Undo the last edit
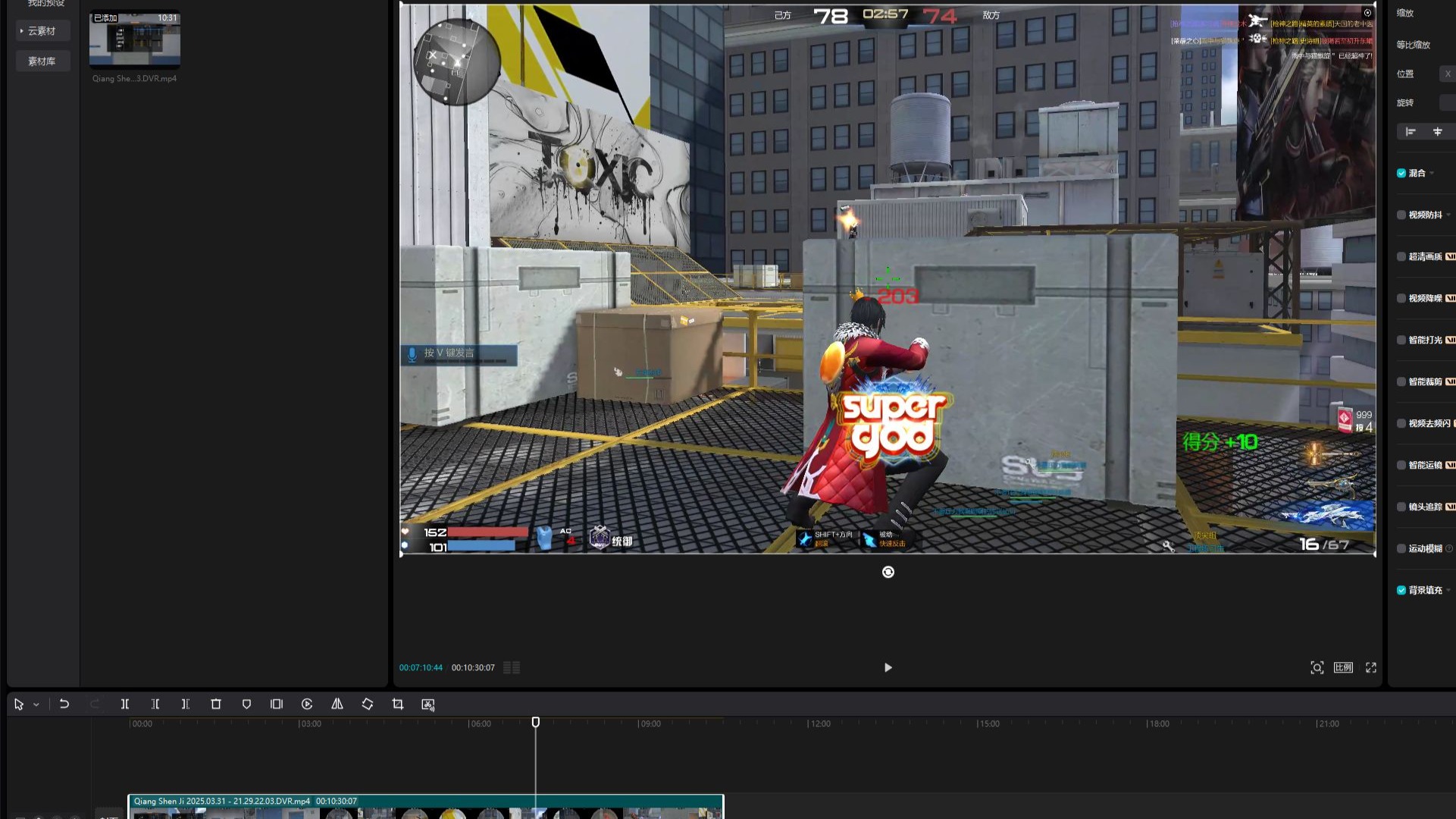 click(x=64, y=704)
